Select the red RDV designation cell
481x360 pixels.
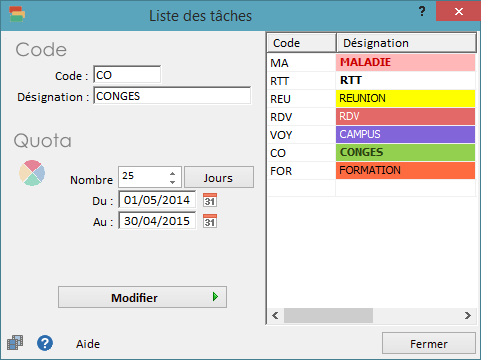pos(405,116)
